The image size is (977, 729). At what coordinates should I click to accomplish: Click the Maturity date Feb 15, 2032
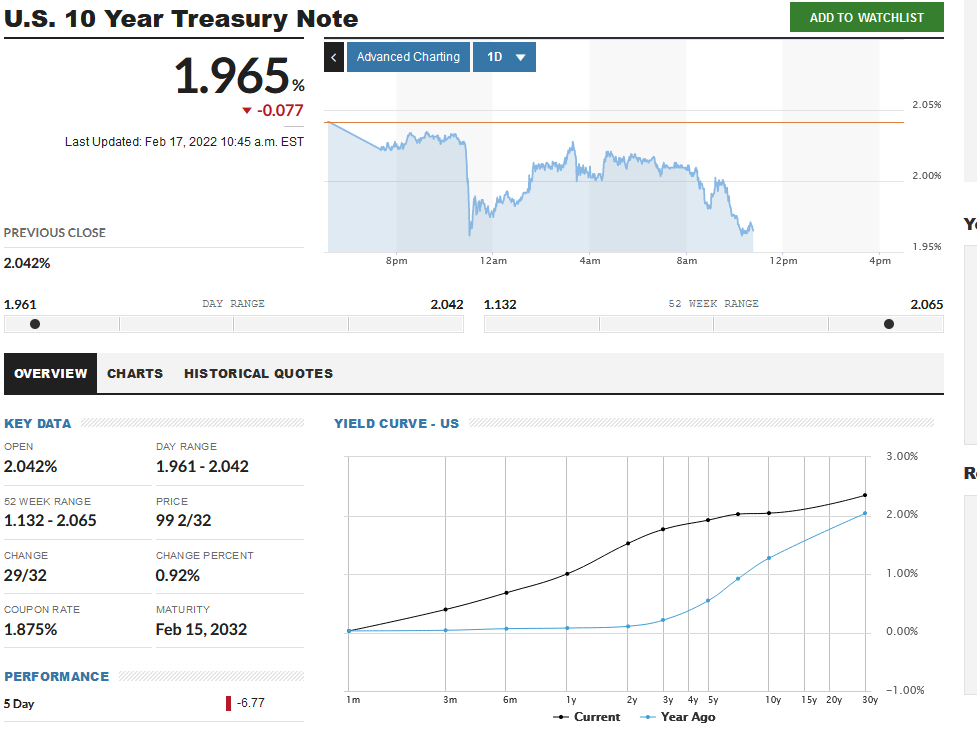tap(201, 629)
